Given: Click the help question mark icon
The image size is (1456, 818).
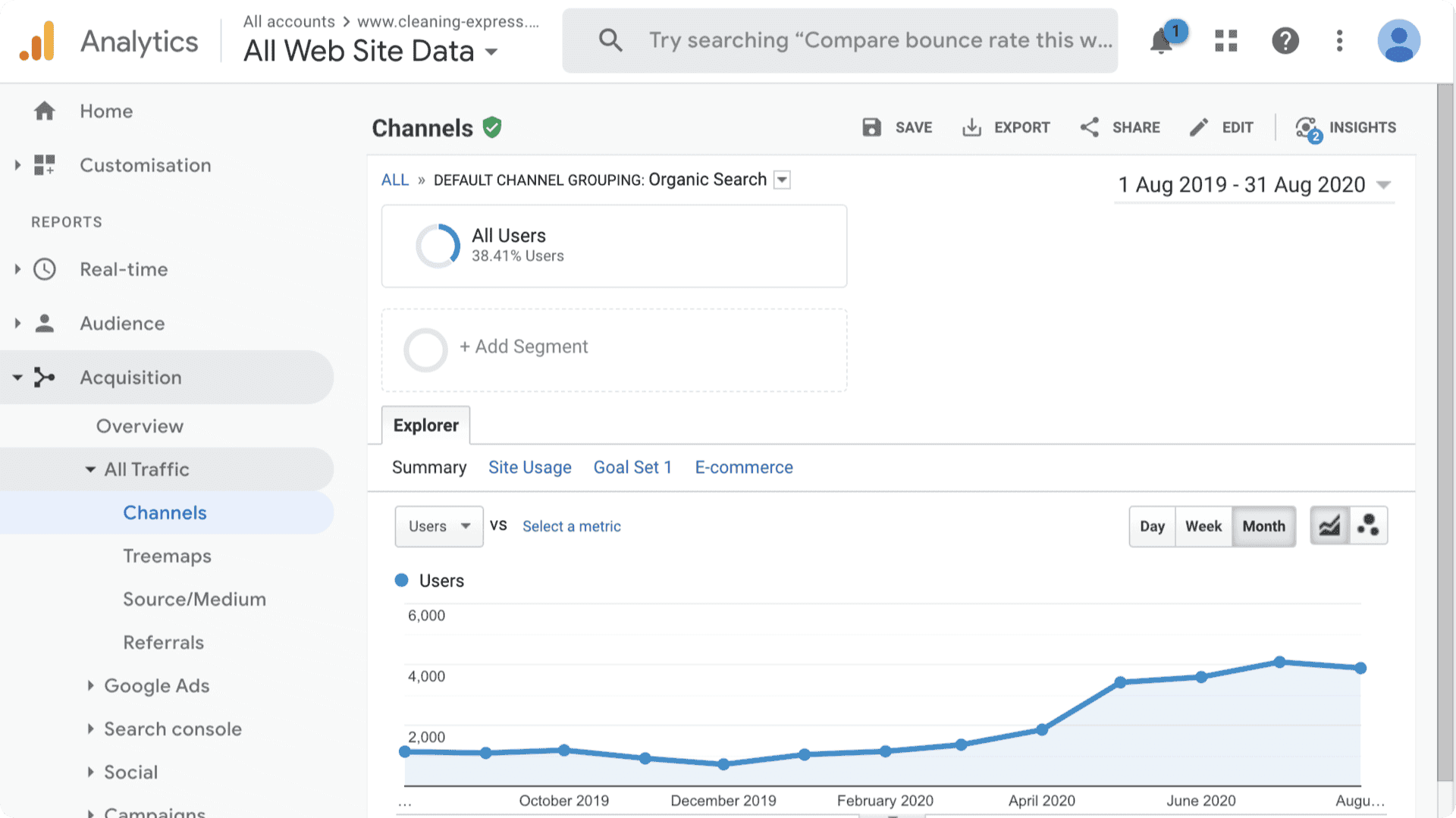Looking at the screenshot, I should pos(1285,41).
